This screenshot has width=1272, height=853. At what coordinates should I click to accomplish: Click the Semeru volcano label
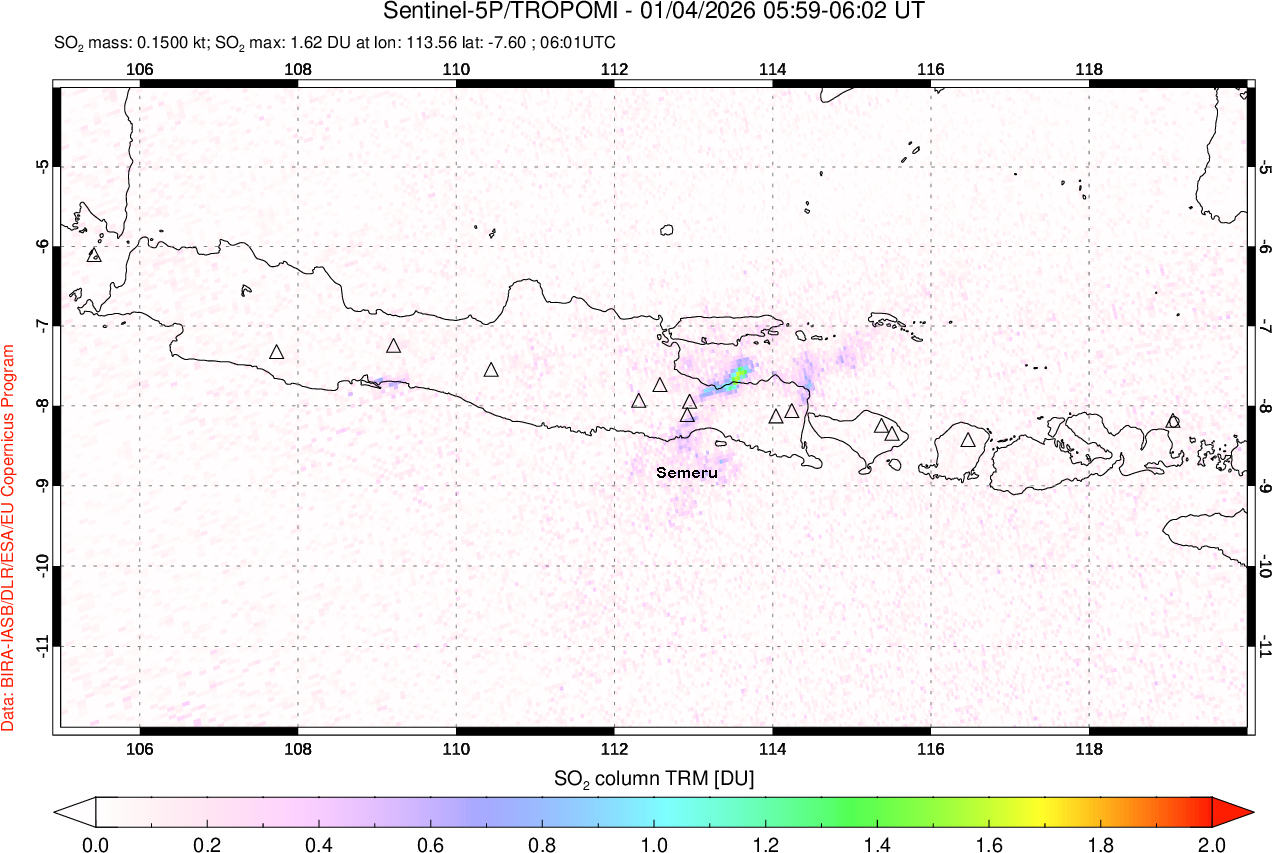tap(687, 473)
